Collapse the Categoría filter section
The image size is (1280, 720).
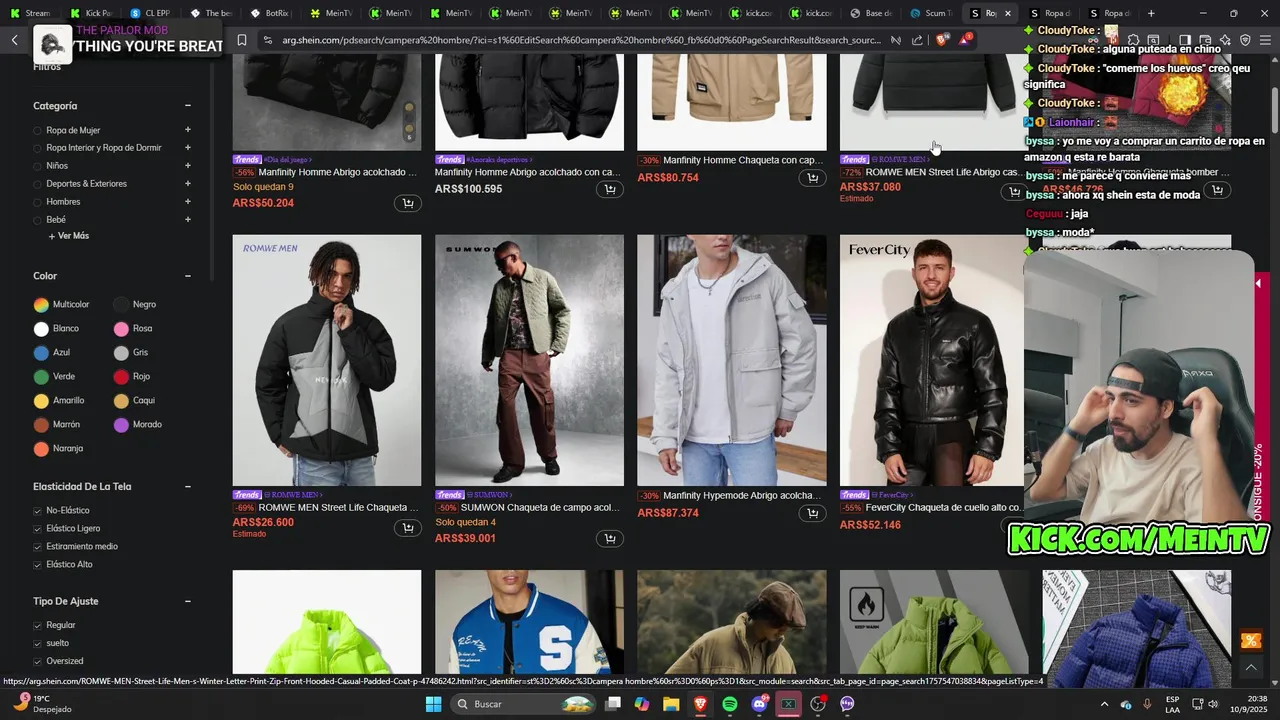(x=187, y=106)
